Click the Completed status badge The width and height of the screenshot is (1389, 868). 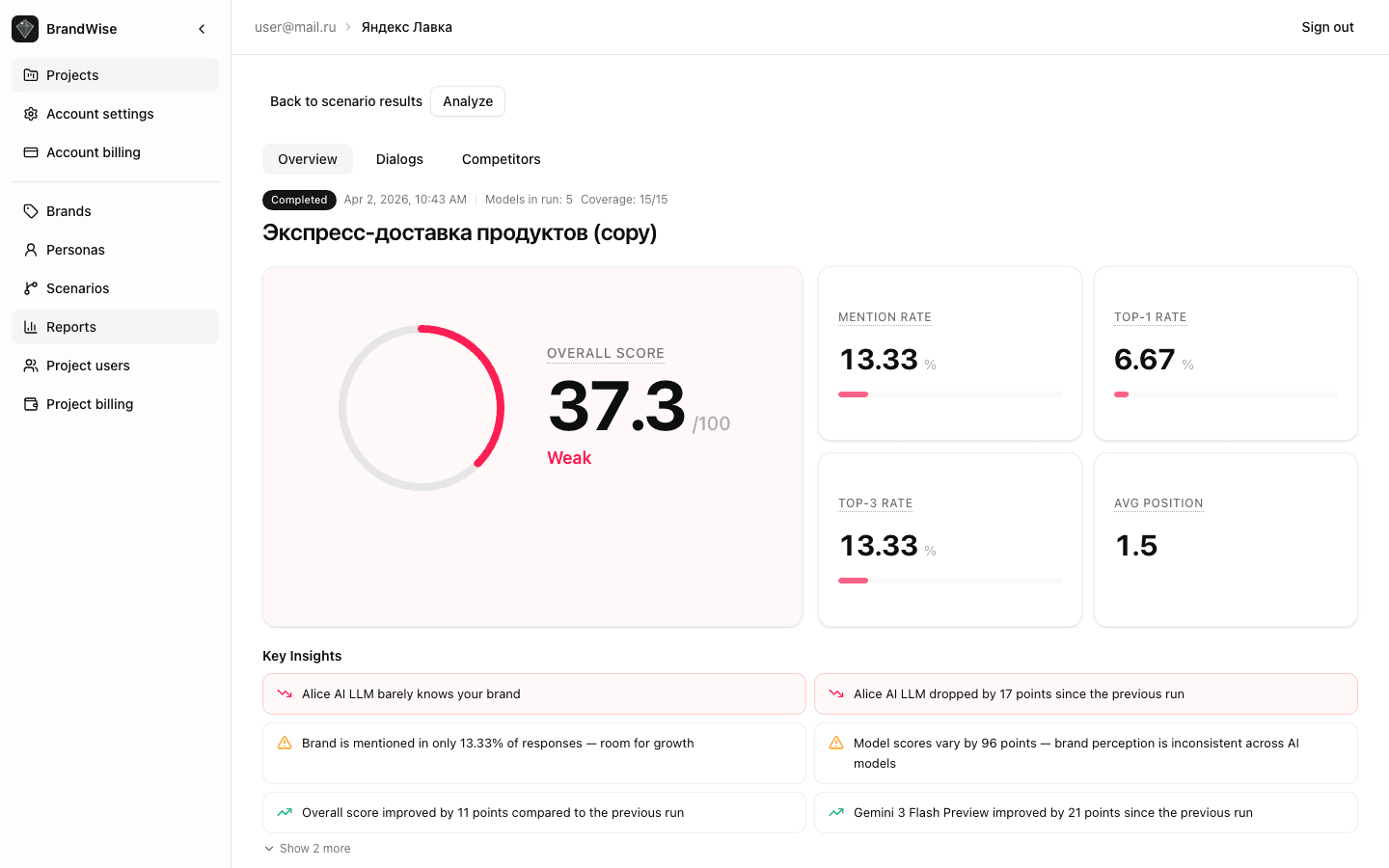[x=299, y=200]
